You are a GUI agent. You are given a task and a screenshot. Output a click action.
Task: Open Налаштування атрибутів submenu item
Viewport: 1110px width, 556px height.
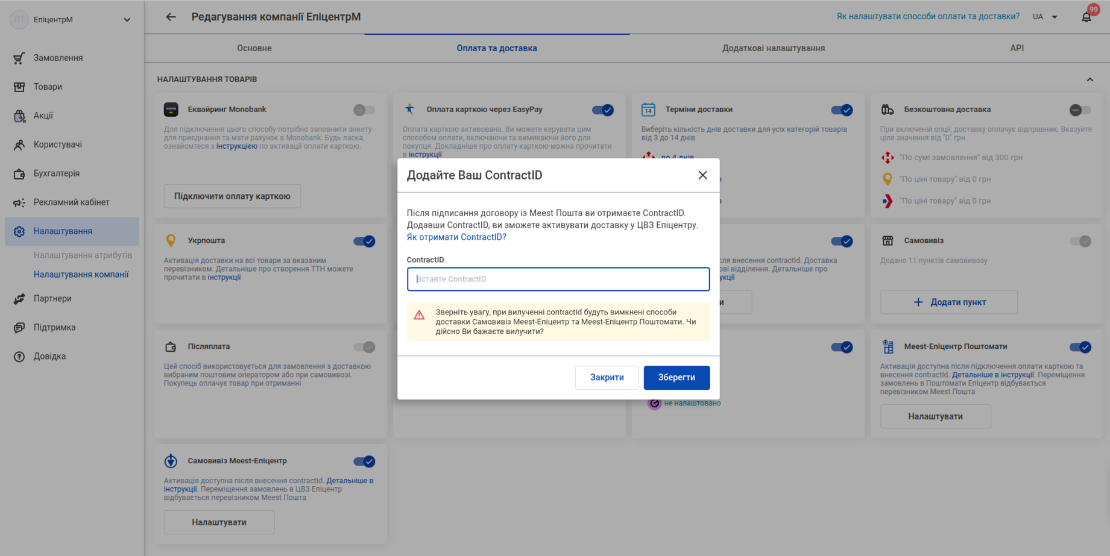pyautogui.click(x=83, y=255)
